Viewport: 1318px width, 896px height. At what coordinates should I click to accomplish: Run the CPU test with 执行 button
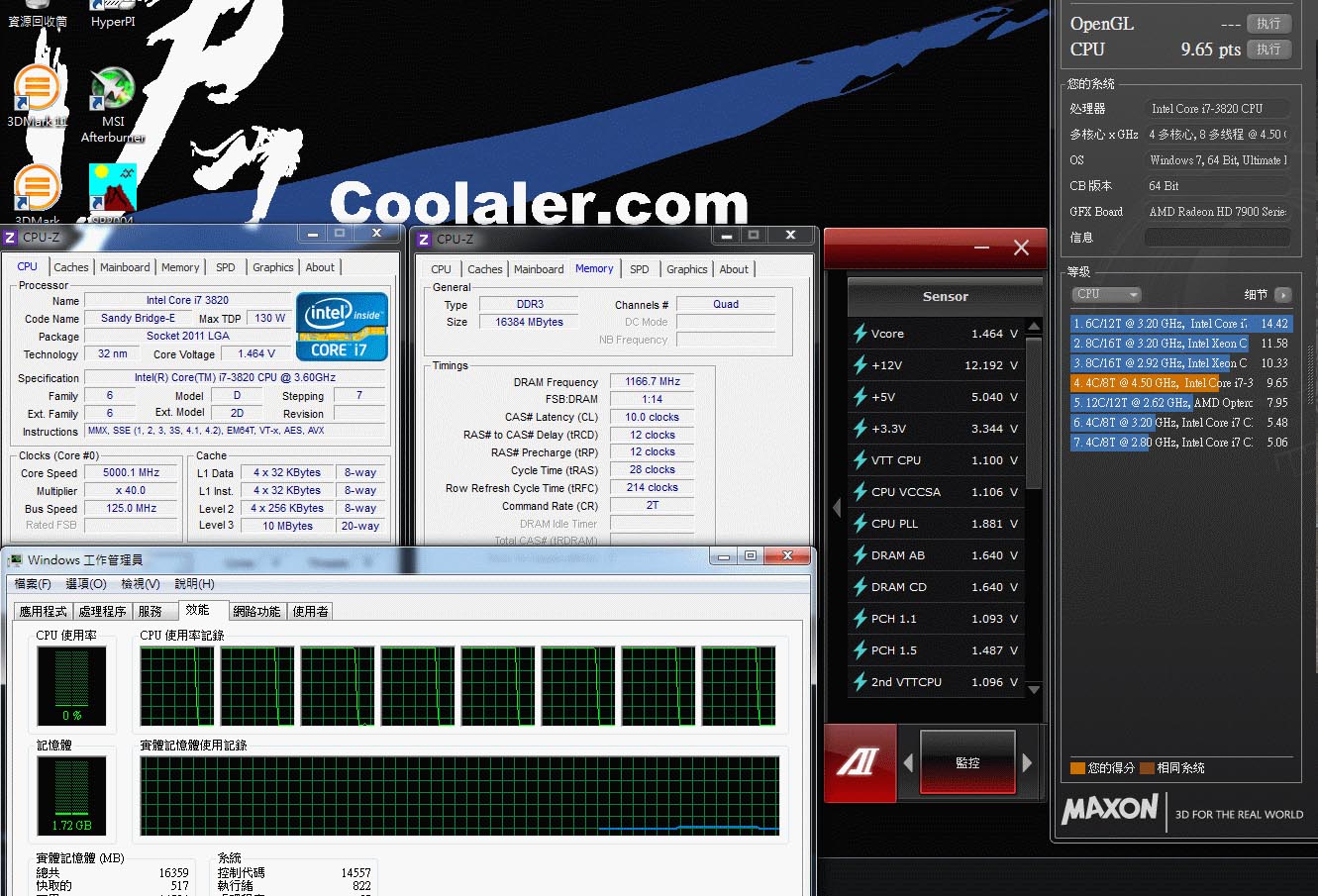pos(1268,50)
